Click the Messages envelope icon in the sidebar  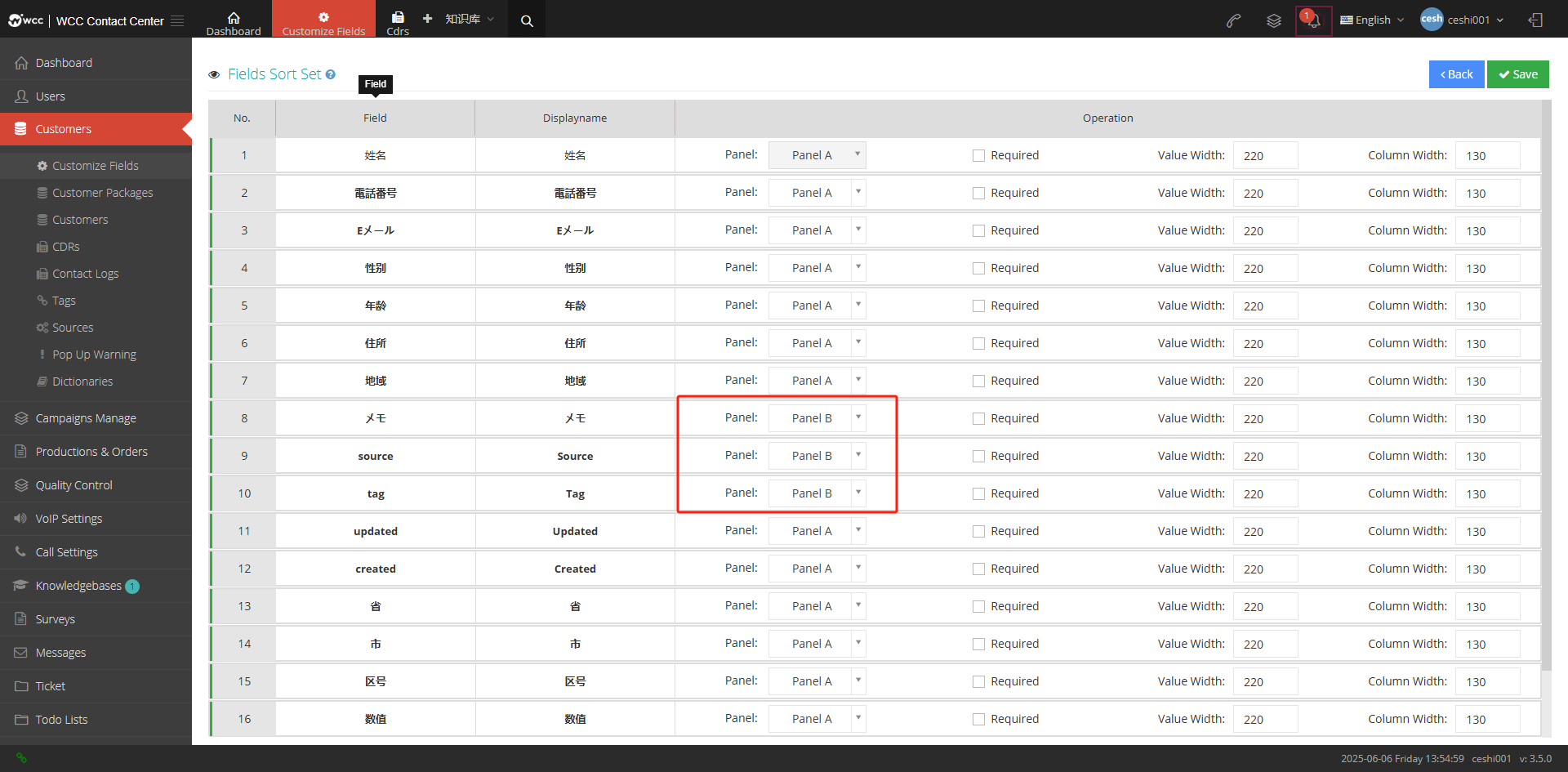click(21, 653)
